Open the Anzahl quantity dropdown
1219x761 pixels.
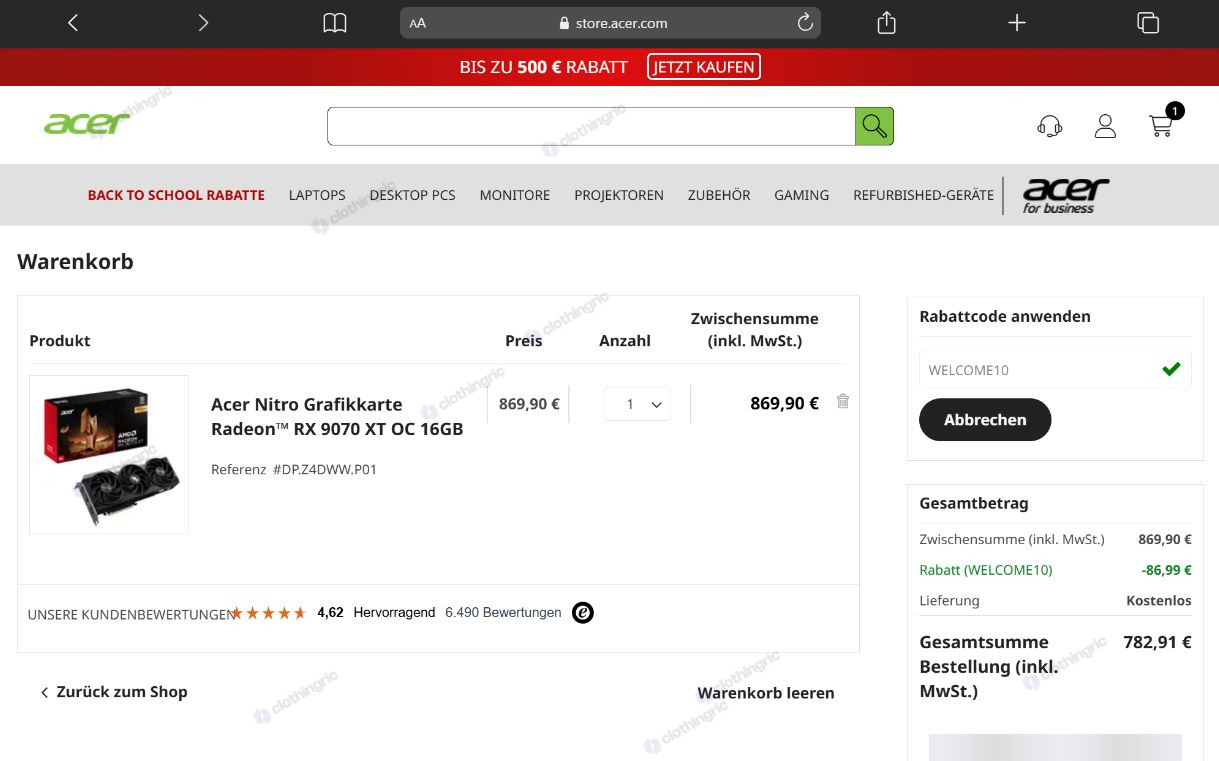[637, 404]
